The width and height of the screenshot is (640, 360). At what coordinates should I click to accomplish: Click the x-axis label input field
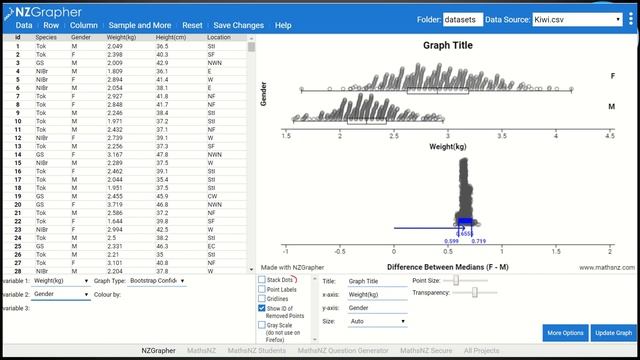pyautogui.click(x=378, y=295)
